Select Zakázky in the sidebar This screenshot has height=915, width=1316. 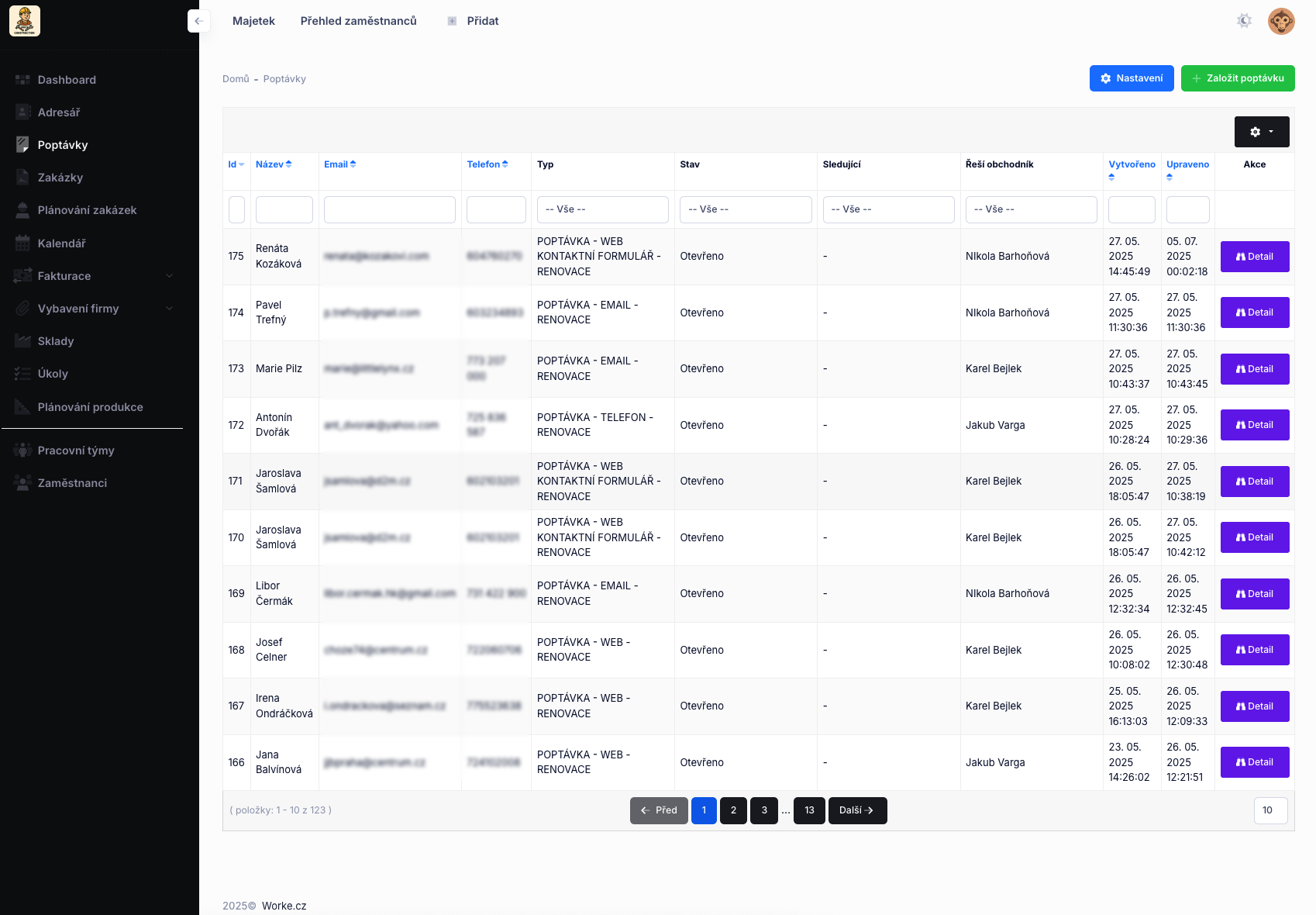[60, 177]
